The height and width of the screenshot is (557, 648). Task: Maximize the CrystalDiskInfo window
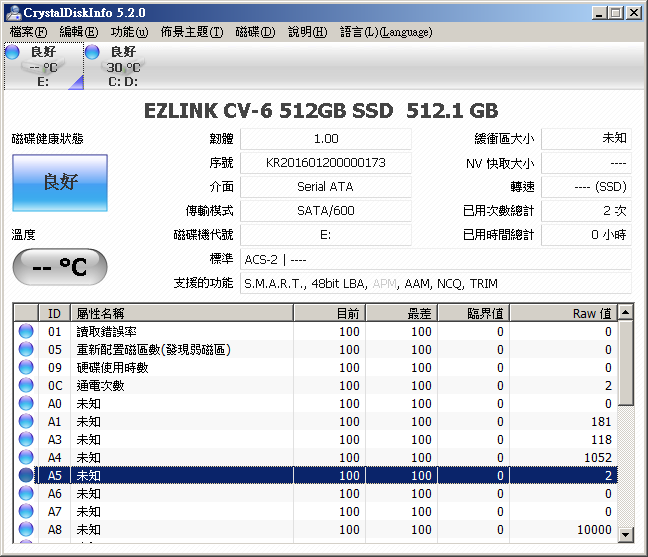[x=615, y=13]
